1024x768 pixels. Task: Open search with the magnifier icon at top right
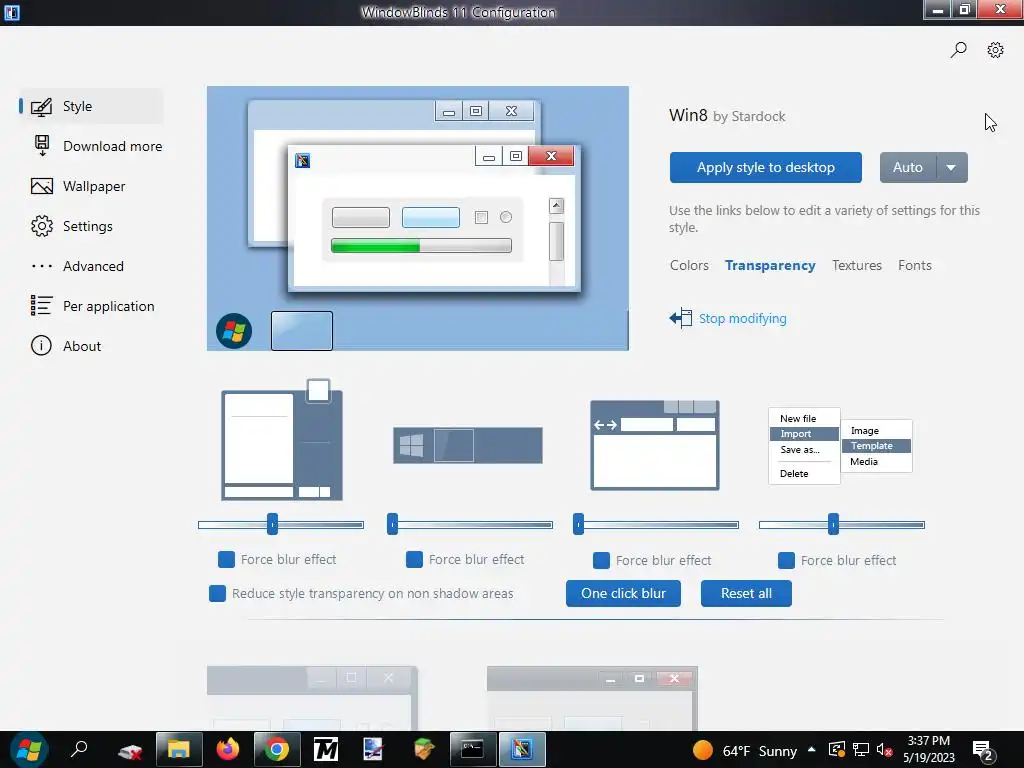click(958, 50)
